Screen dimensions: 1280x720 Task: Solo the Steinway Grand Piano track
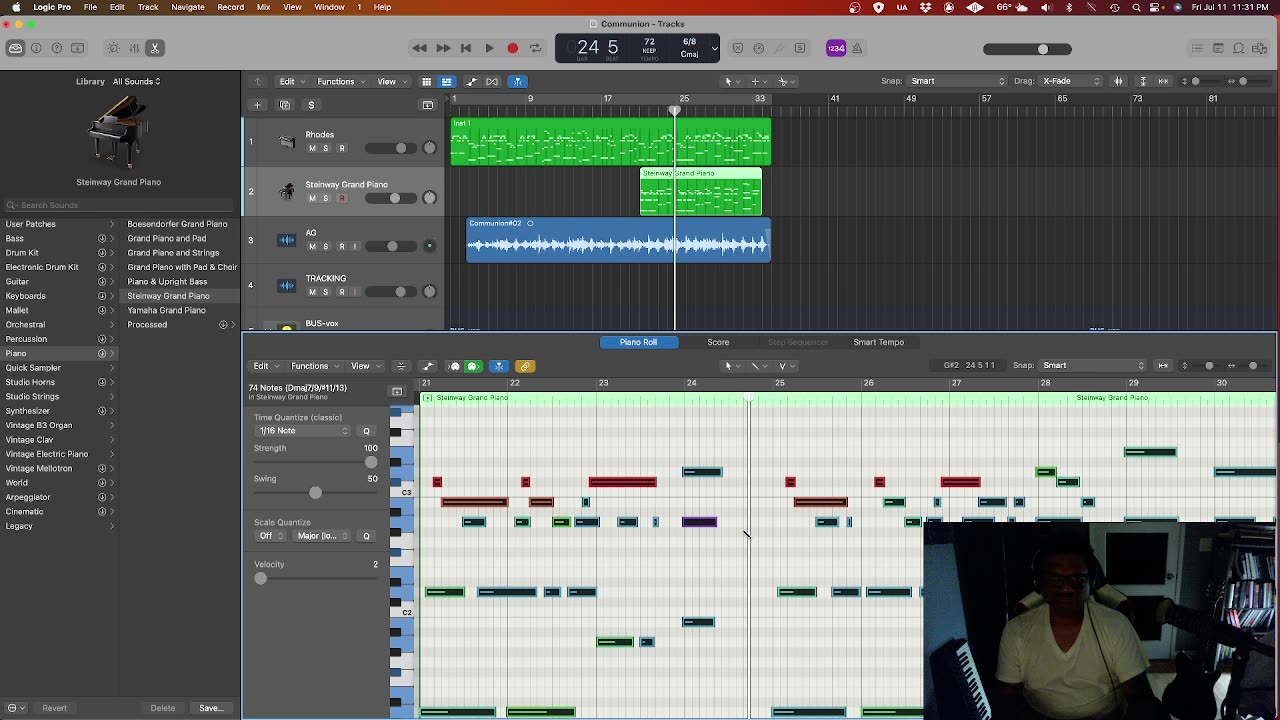click(326, 198)
